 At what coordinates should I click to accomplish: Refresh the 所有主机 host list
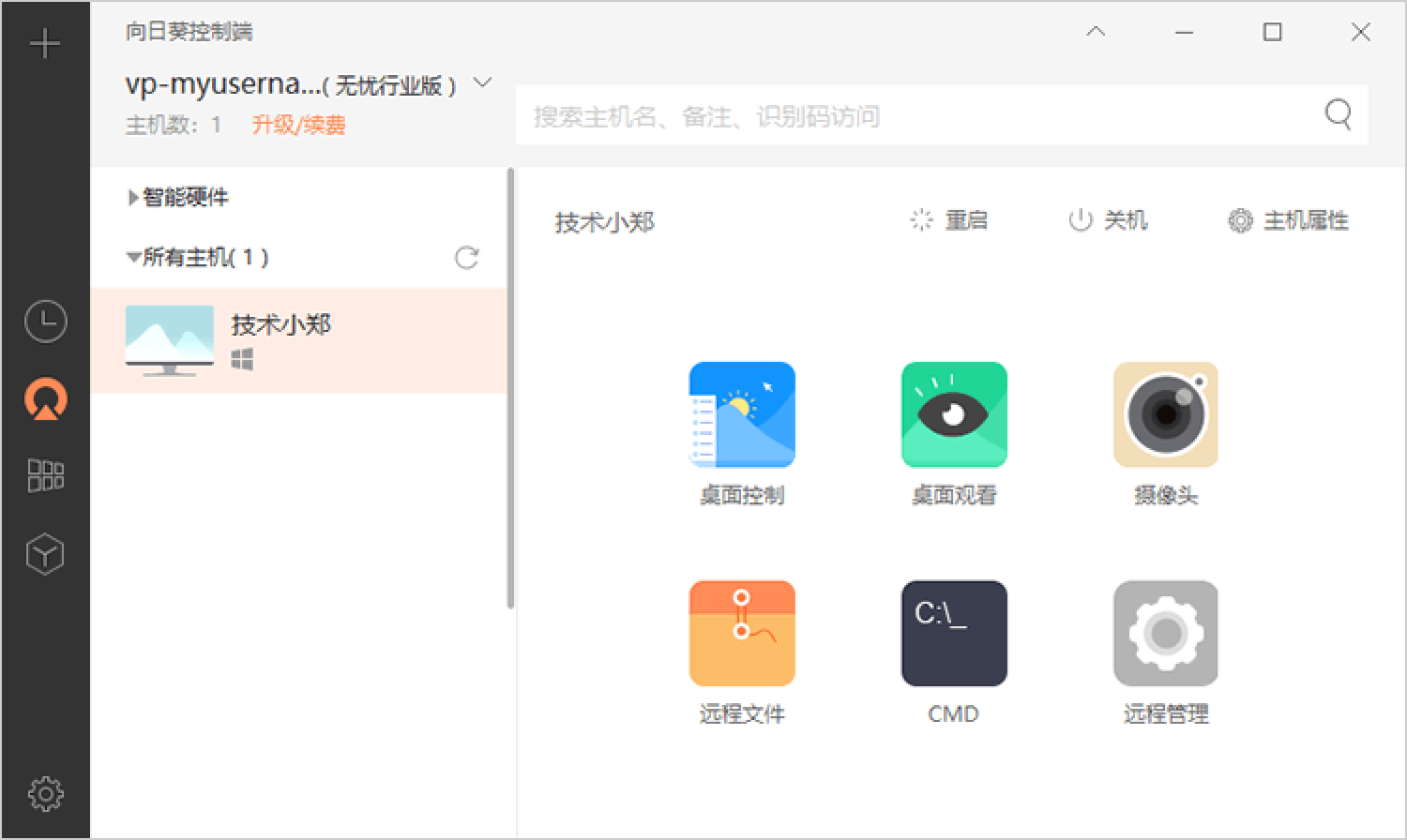[x=466, y=257]
